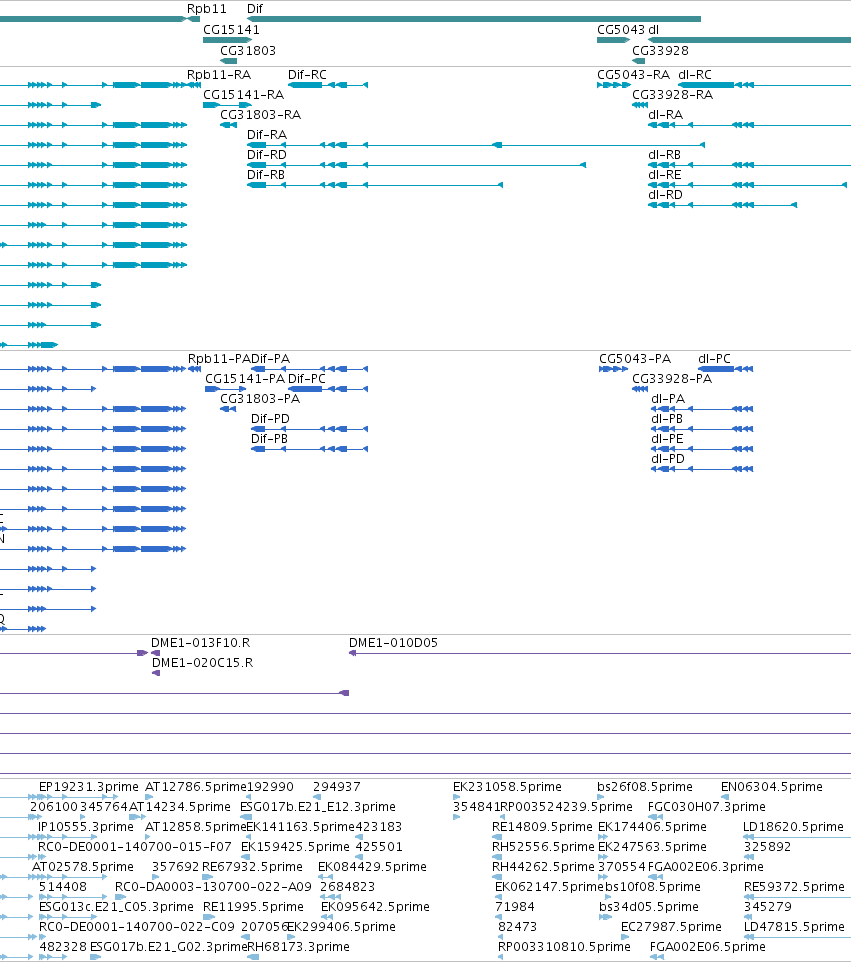The height and width of the screenshot is (962, 851).
Task: Click protein Dif-PA label
Action: click(271, 358)
